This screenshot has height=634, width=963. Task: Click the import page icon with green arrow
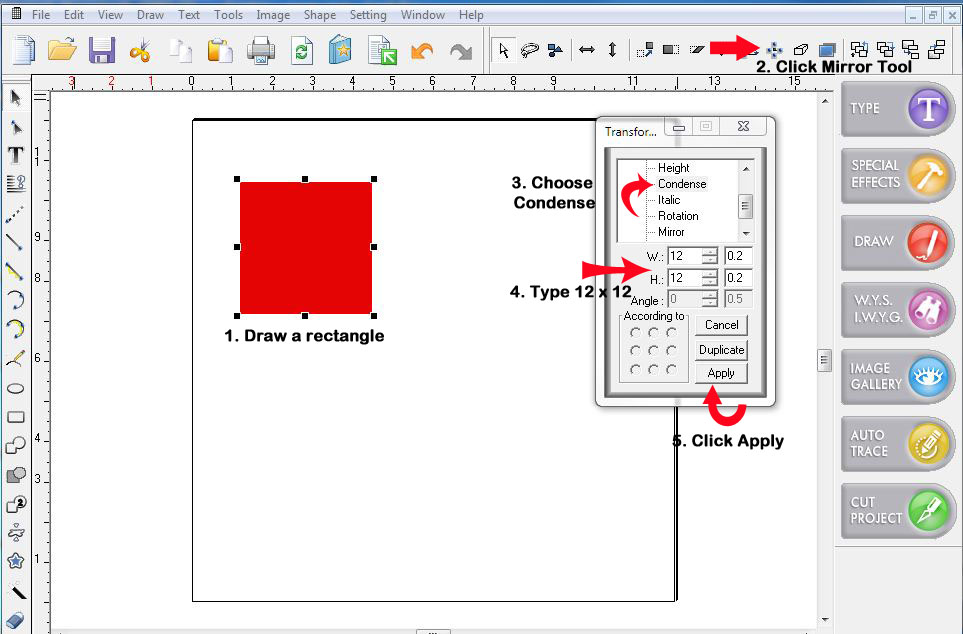383,50
